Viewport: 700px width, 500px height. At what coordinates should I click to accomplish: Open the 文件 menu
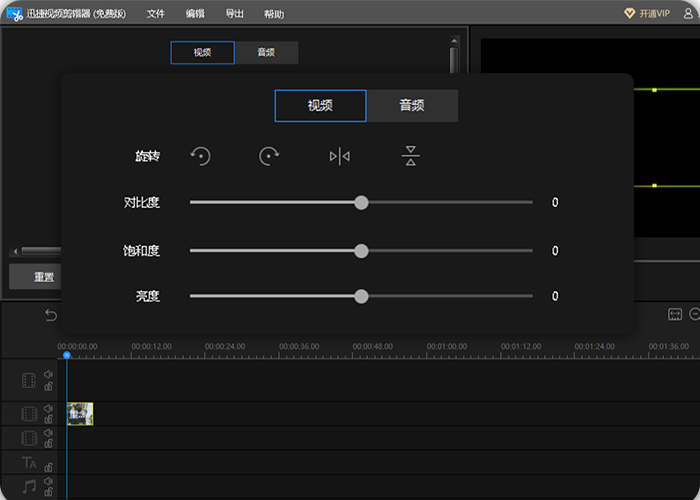coord(155,14)
